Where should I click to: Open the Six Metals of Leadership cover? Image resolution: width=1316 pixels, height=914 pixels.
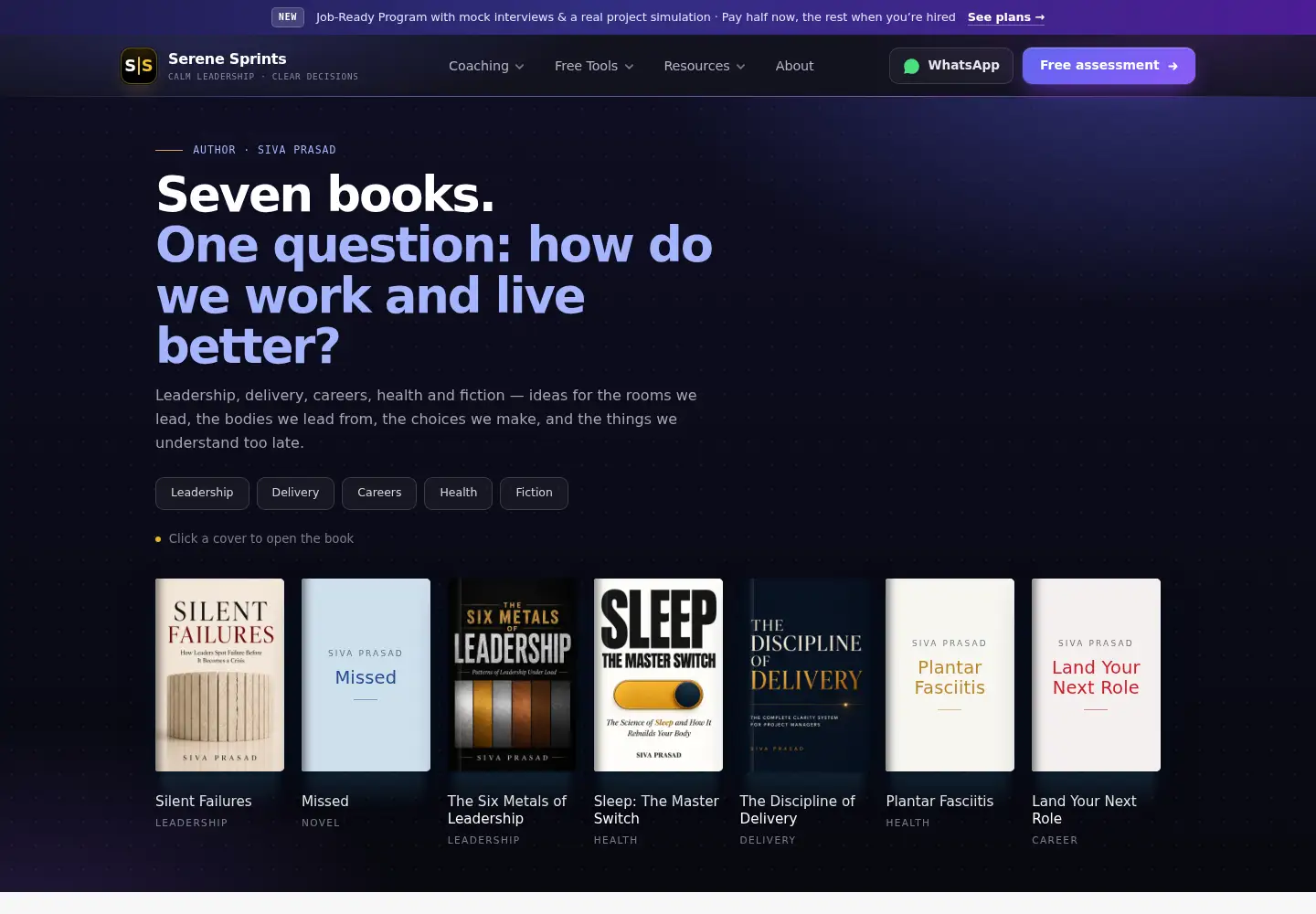click(x=512, y=675)
